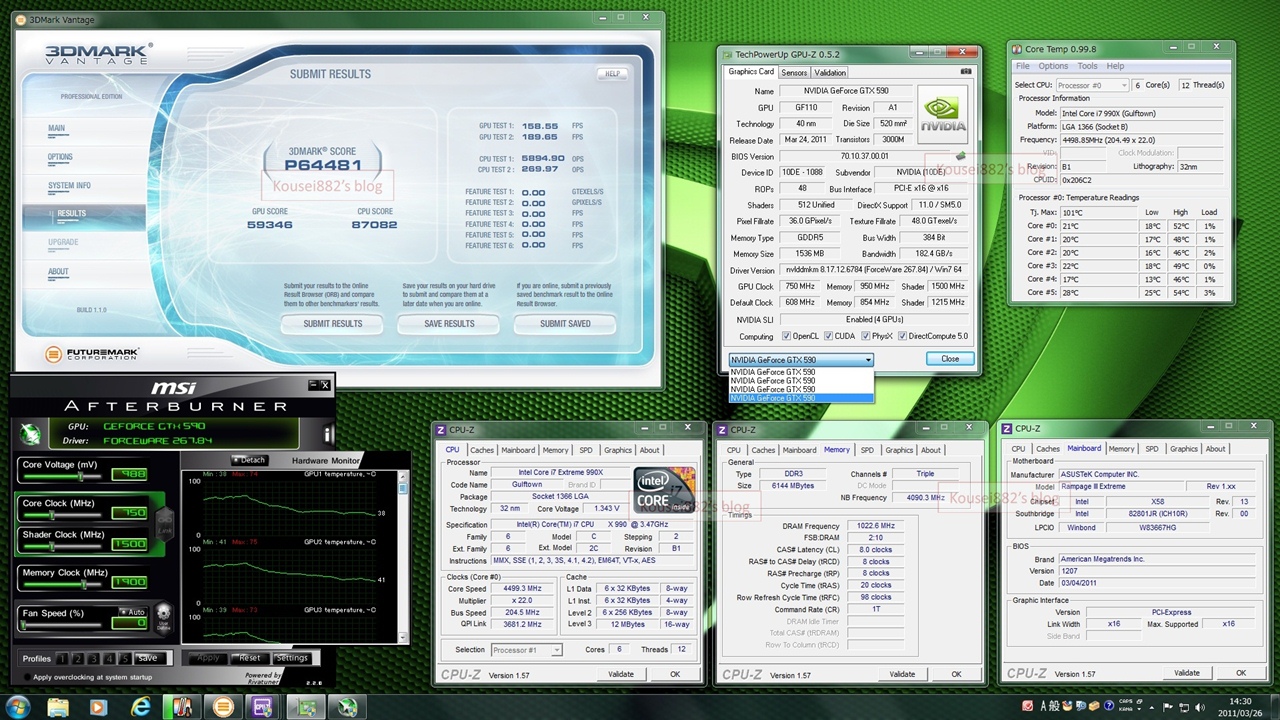Open the GPU selection dropdown in GPU-Z

(801, 359)
